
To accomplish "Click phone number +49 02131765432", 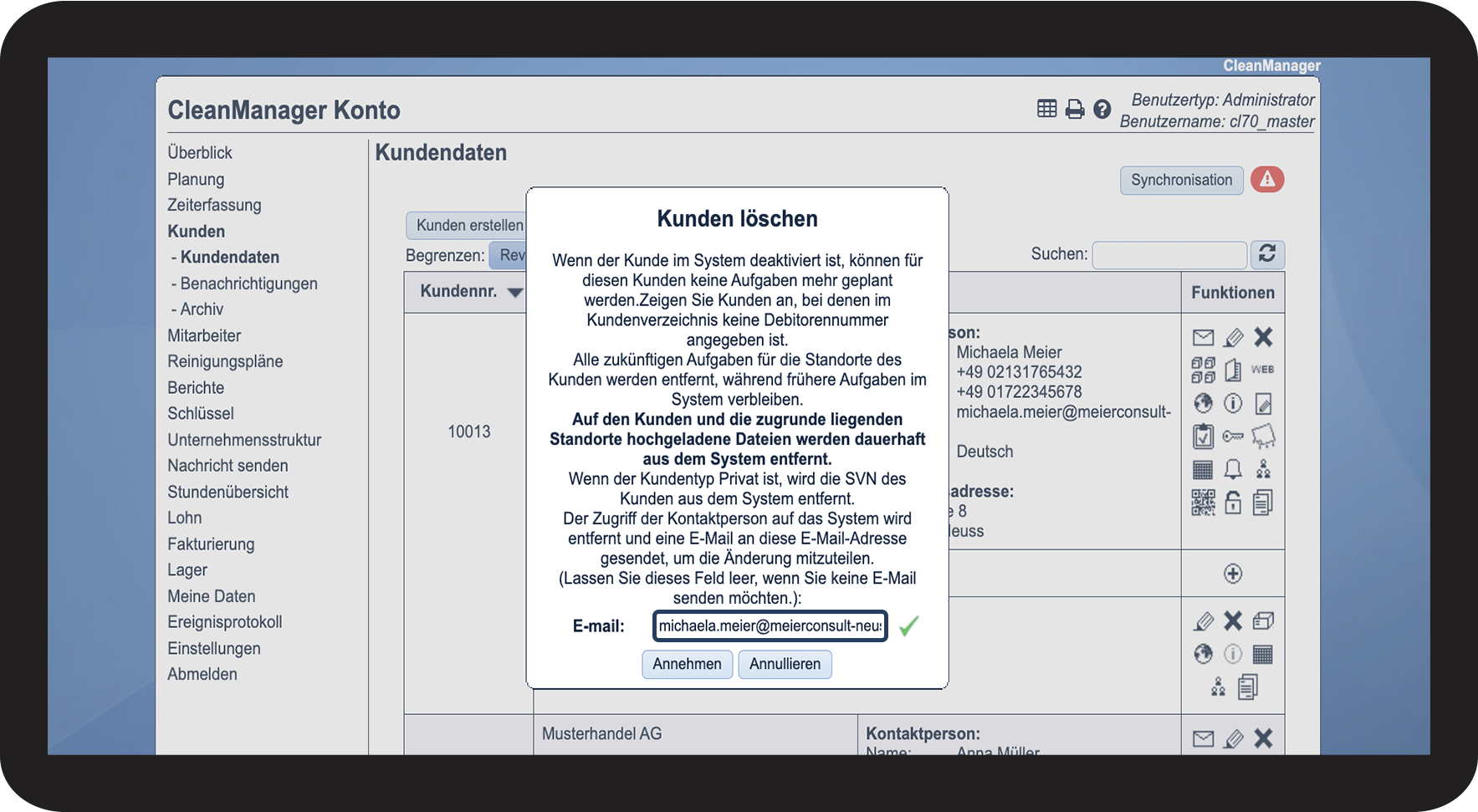I will tap(1020, 372).
